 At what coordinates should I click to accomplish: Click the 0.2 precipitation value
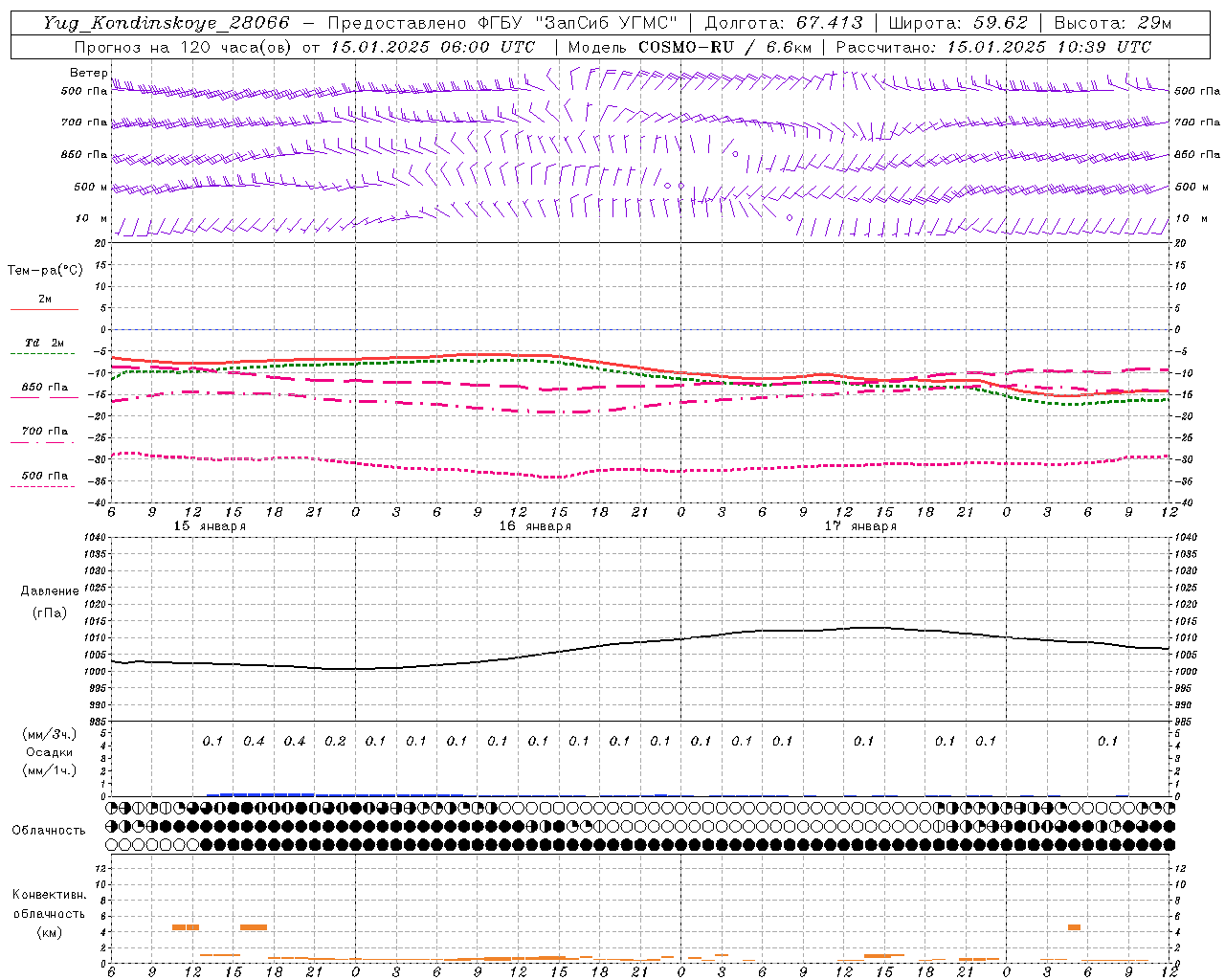click(335, 742)
